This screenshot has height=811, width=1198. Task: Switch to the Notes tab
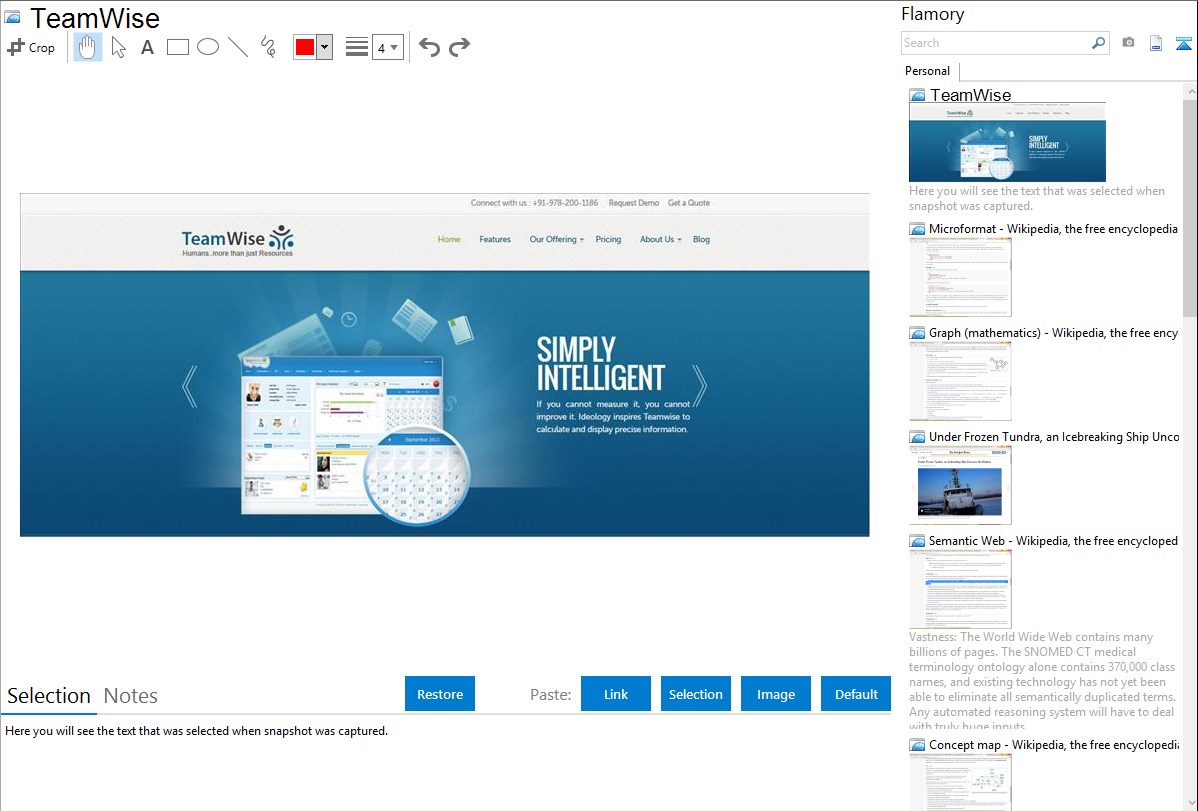(x=131, y=696)
